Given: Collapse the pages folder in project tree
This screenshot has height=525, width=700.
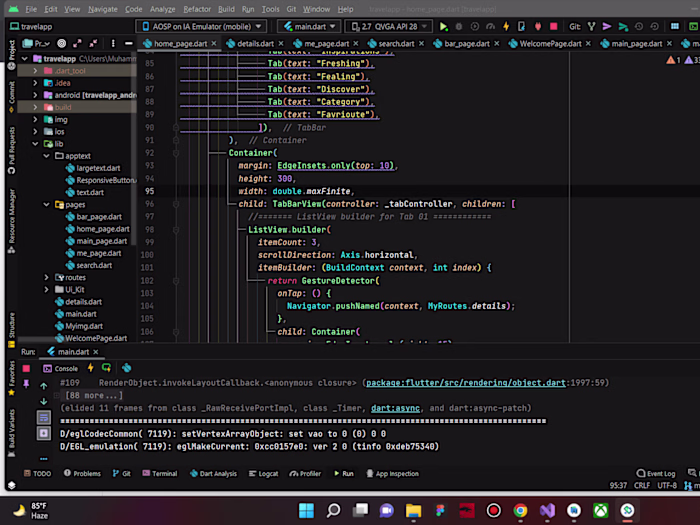Looking at the screenshot, I should [46, 204].
